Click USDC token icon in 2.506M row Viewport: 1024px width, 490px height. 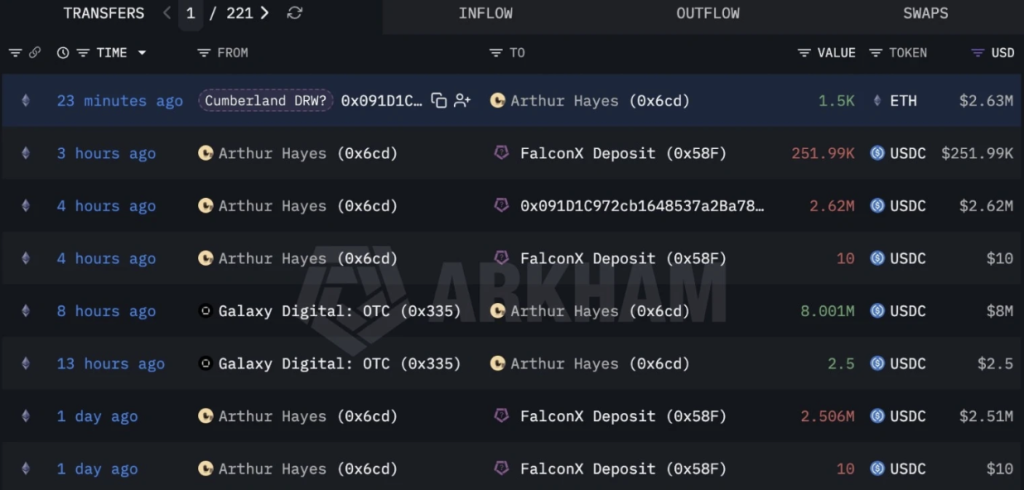877,416
